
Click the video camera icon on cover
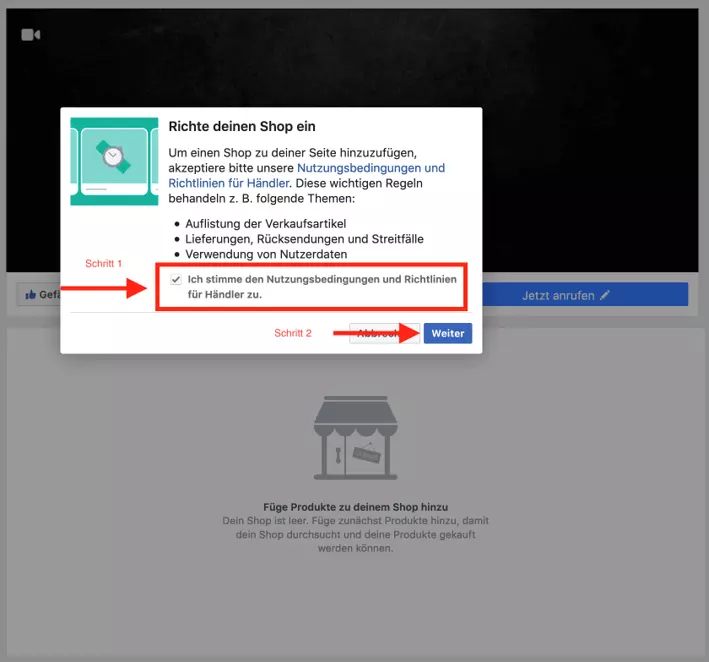pos(31,35)
